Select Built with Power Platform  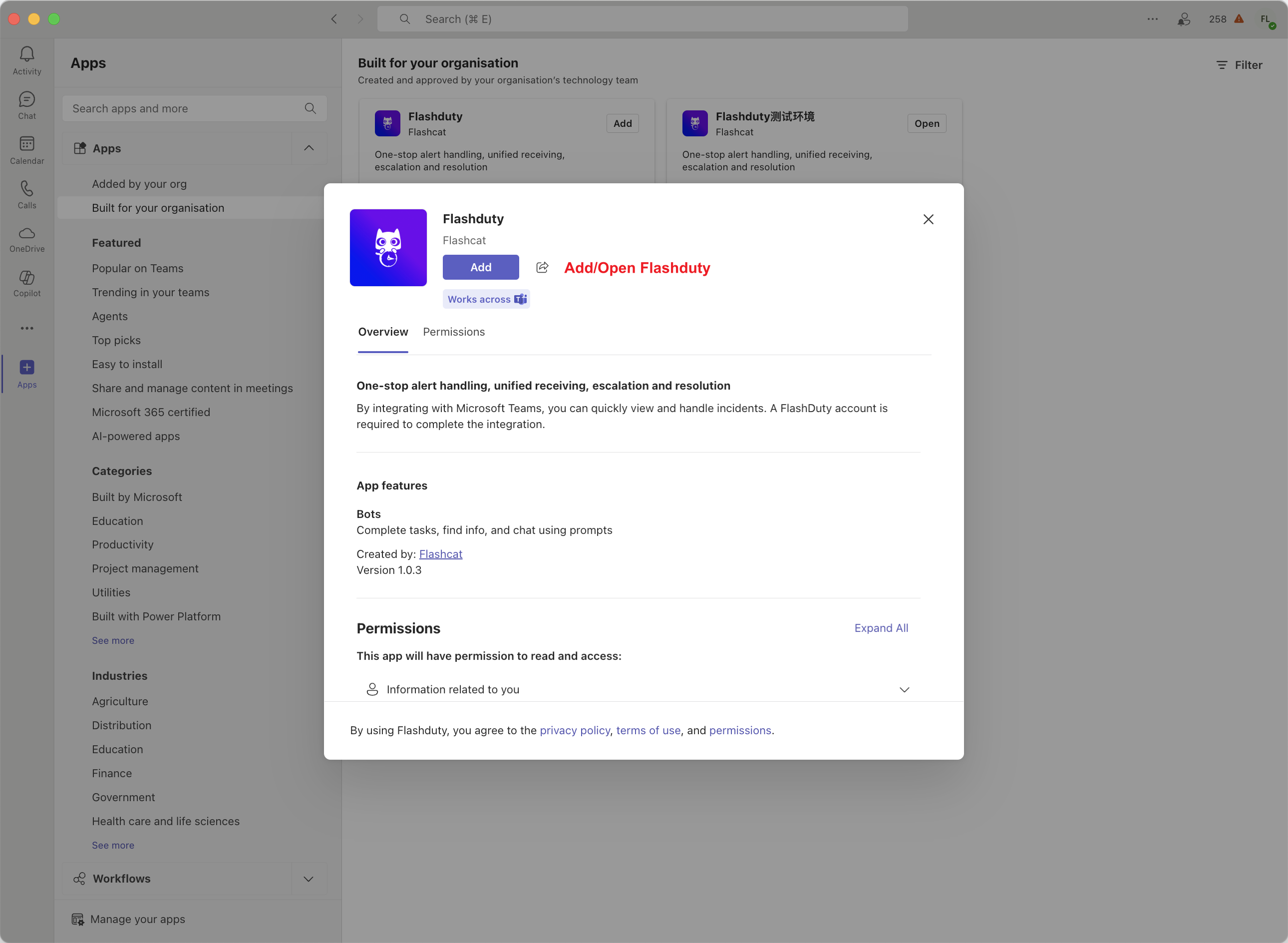(156, 616)
